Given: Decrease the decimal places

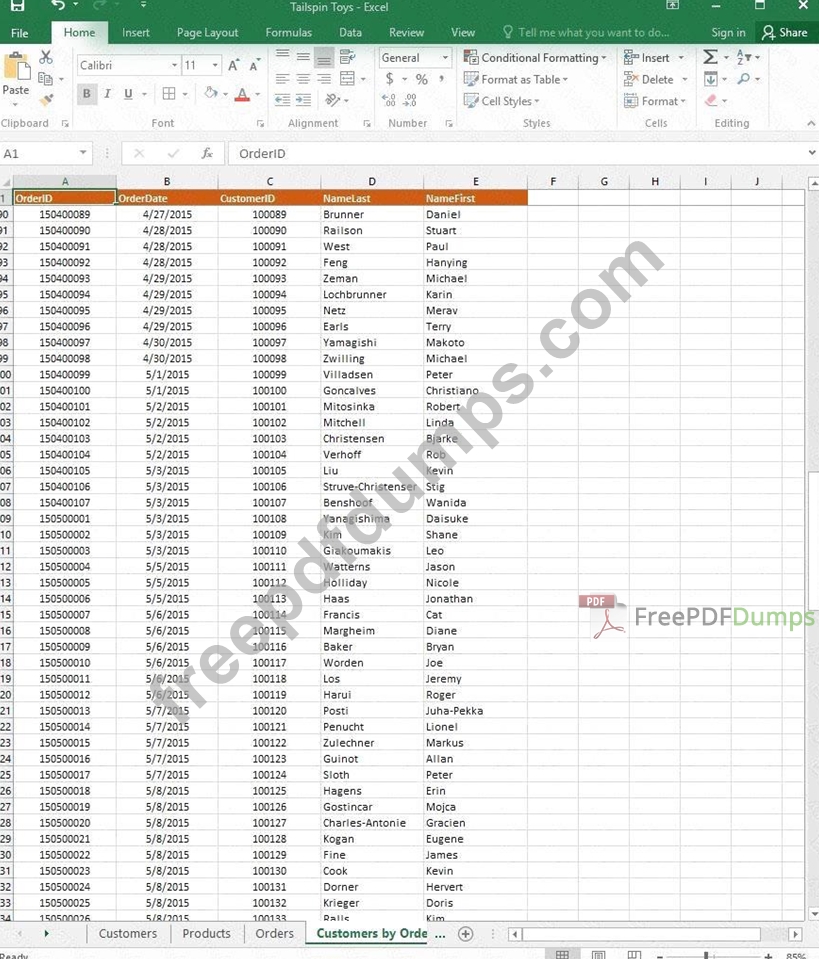Looking at the screenshot, I should coord(410,100).
